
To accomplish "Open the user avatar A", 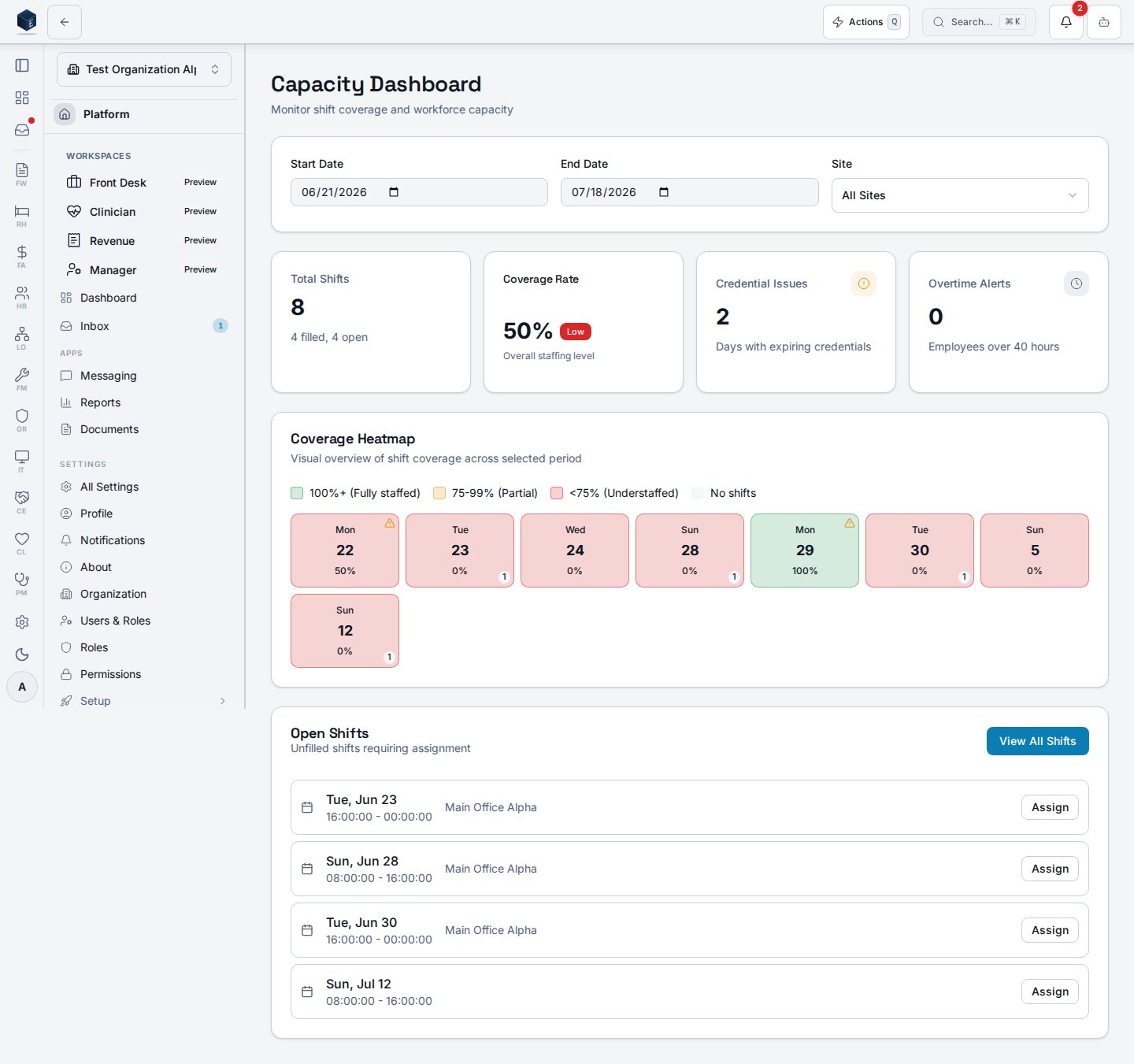I will tap(22, 687).
